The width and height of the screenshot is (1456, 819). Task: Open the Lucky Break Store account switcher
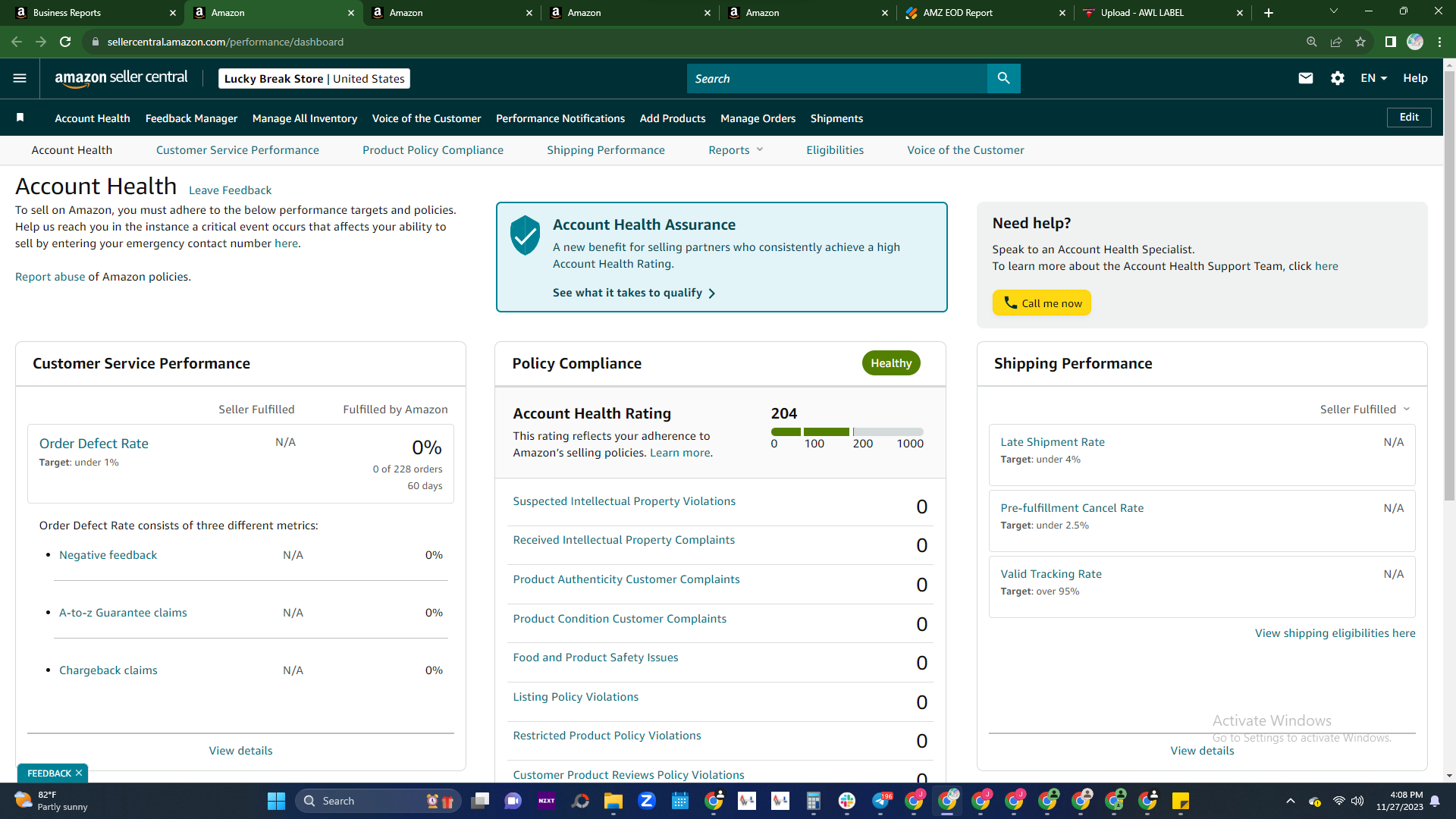314,78
